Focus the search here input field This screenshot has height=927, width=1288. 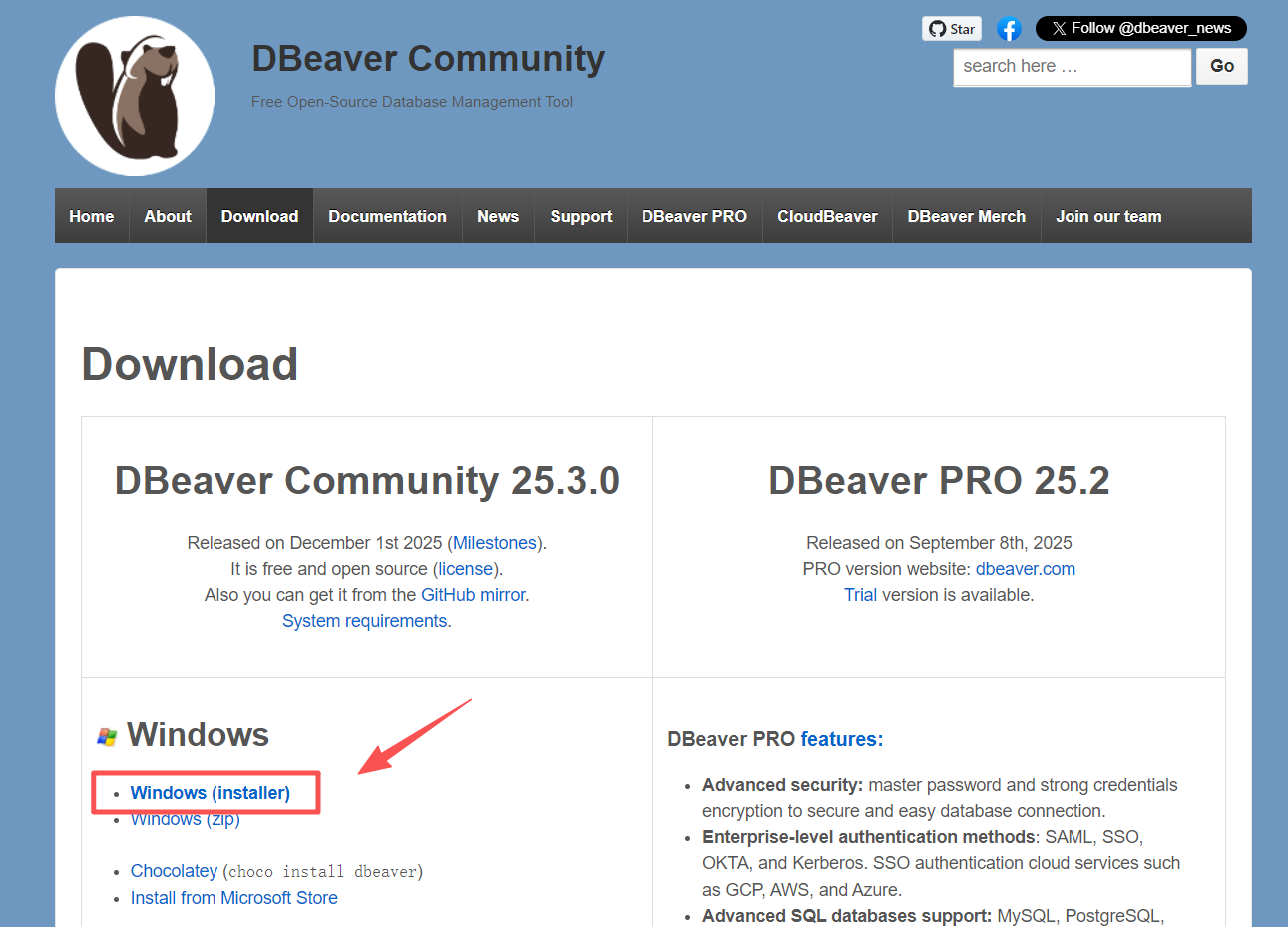(x=1072, y=67)
